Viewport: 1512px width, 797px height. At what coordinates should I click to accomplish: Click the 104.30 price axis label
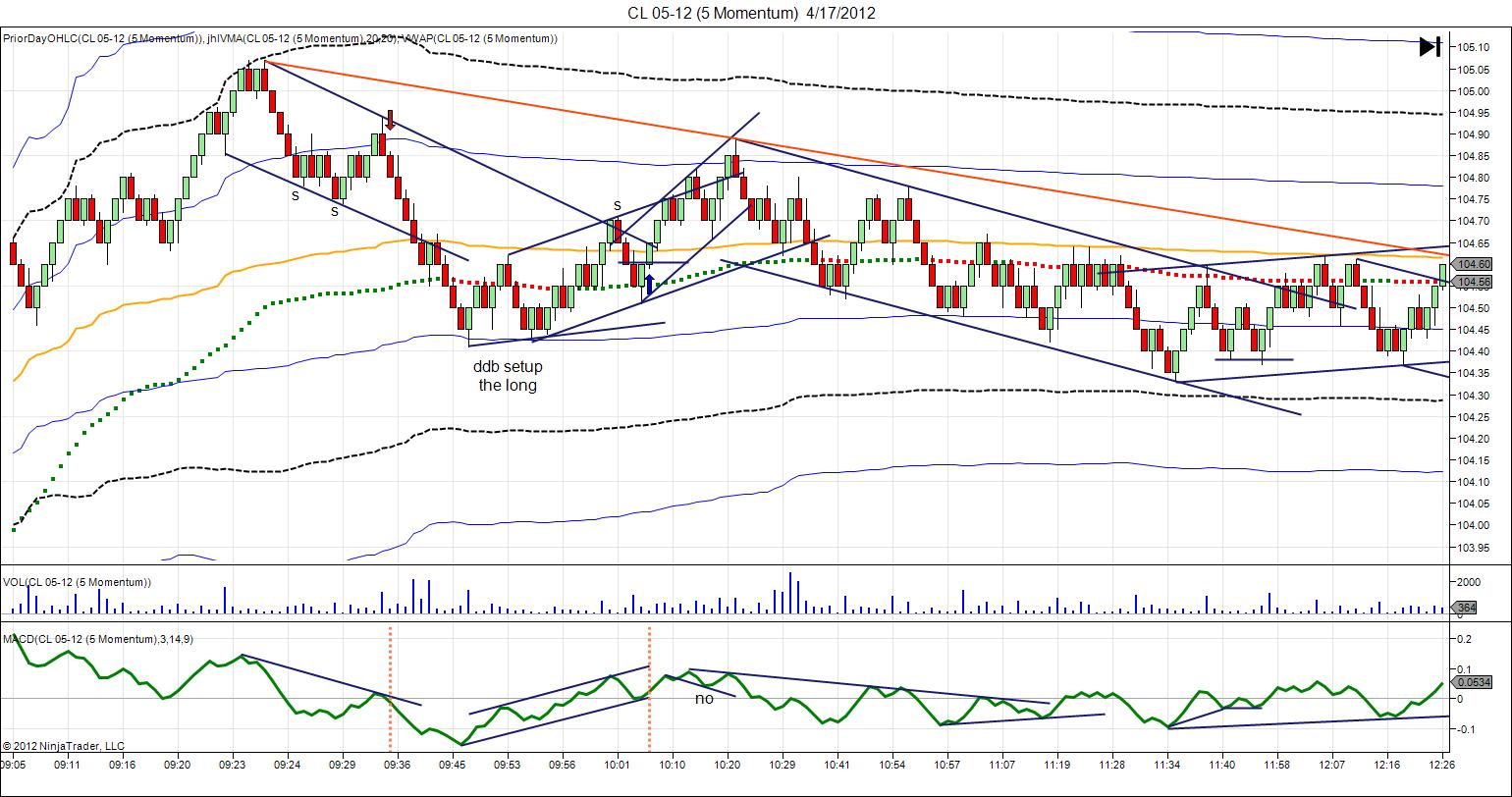point(1475,396)
